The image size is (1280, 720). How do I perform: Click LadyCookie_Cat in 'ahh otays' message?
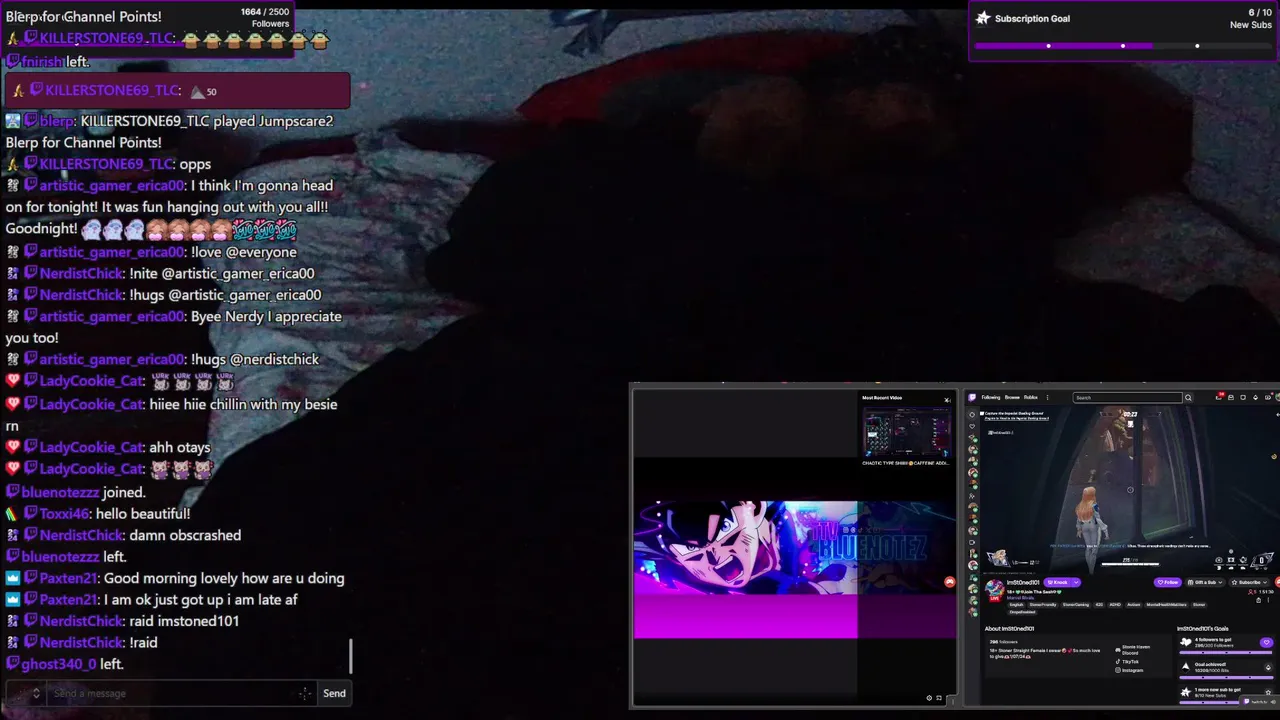[x=91, y=447]
